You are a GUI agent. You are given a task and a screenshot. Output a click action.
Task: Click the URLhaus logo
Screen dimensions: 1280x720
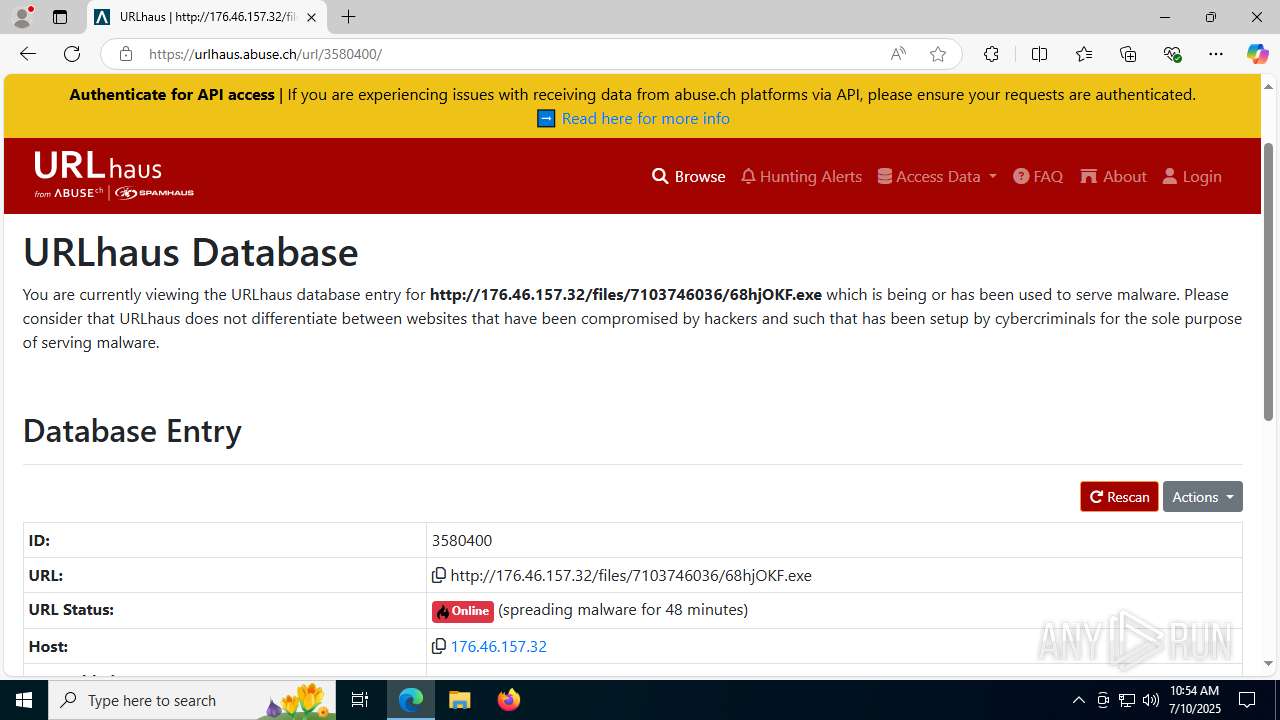113,176
